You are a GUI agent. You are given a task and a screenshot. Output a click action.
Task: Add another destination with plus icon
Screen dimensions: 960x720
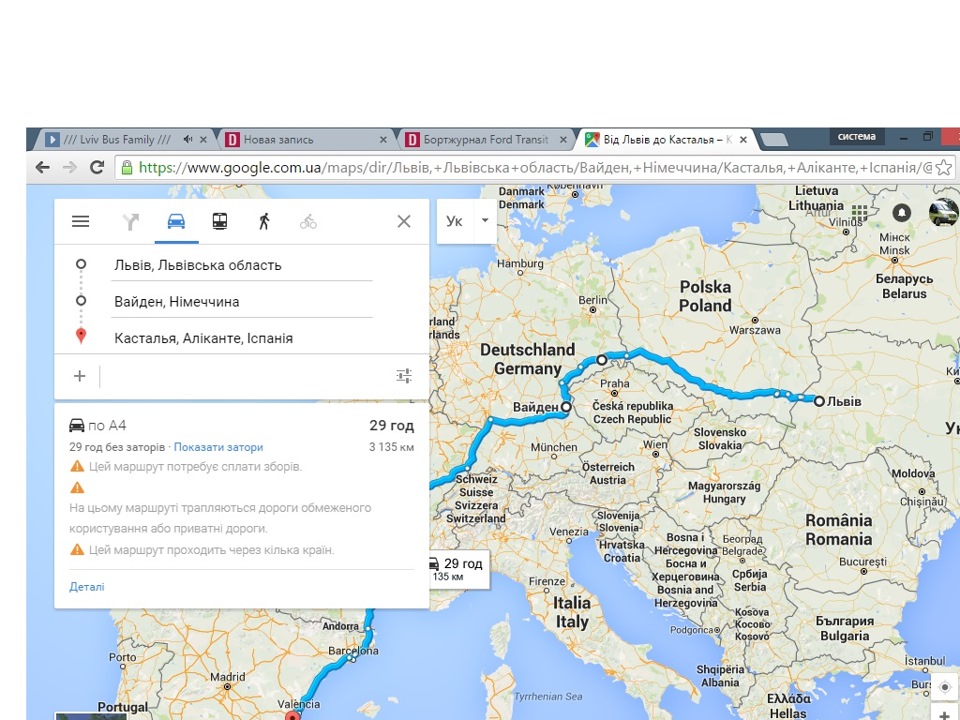tap(80, 376)
